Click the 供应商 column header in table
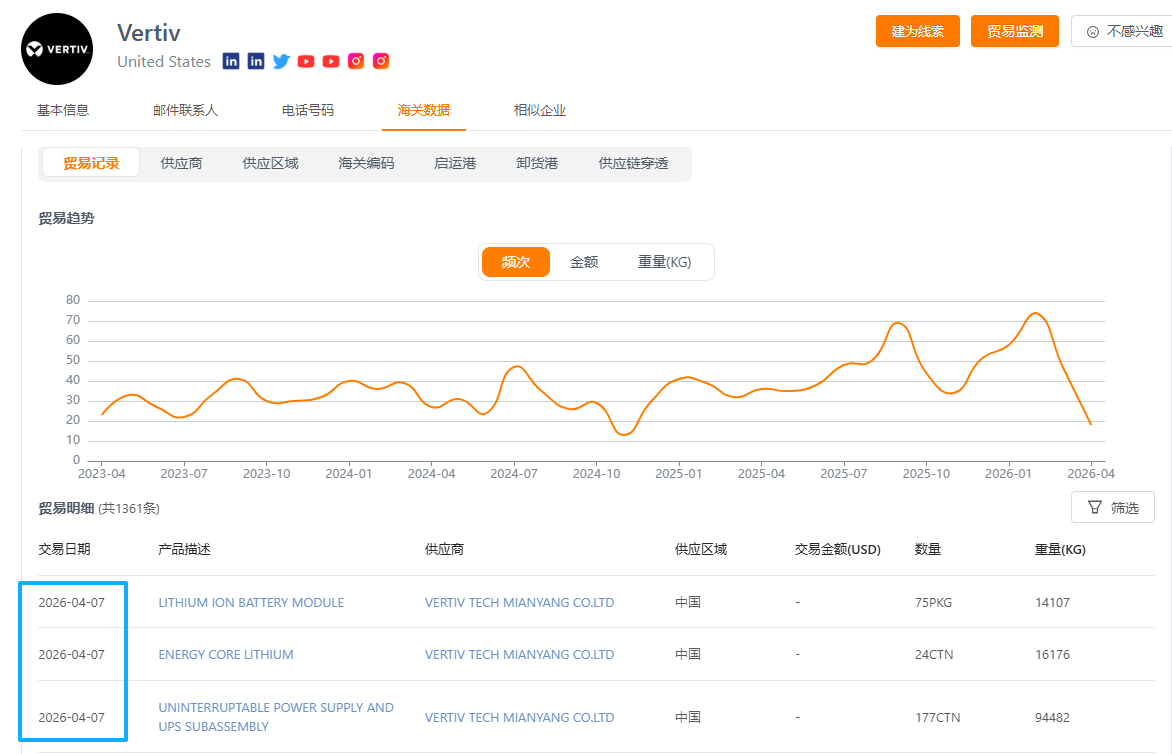Screen dimensions: 1172x754 point(444,549)
